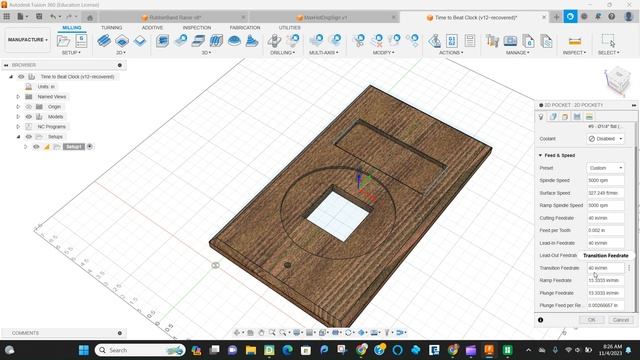The image size is (640, 360).
Task: Open the SETUP dropdown menu
Action: (x=71, y=53)
